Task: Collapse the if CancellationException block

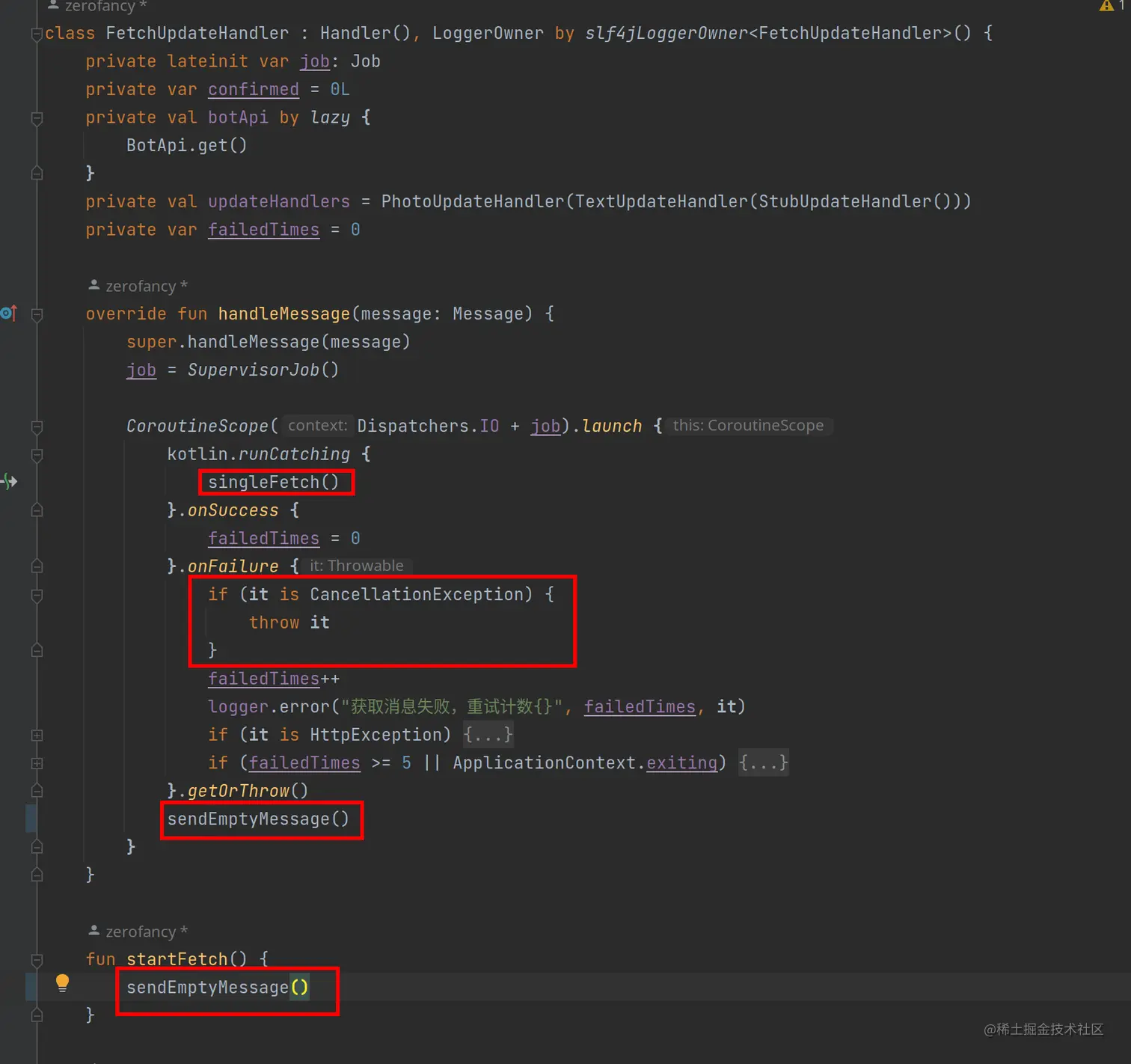Action: (37, 595)
